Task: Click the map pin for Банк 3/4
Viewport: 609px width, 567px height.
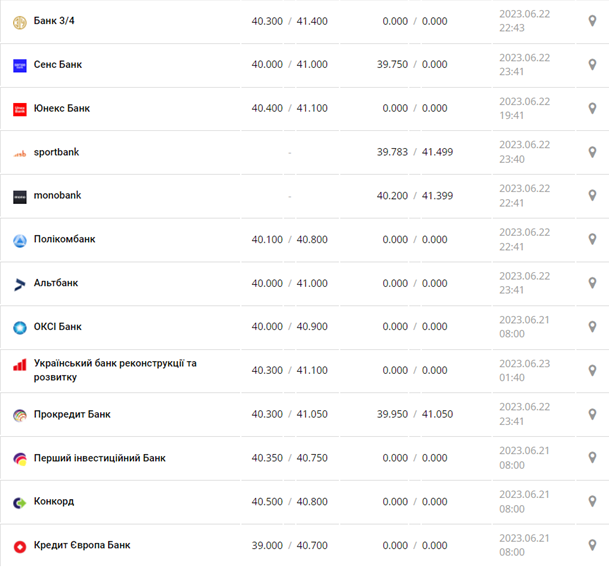Action: pyautogui.click(x=592, y=21)
